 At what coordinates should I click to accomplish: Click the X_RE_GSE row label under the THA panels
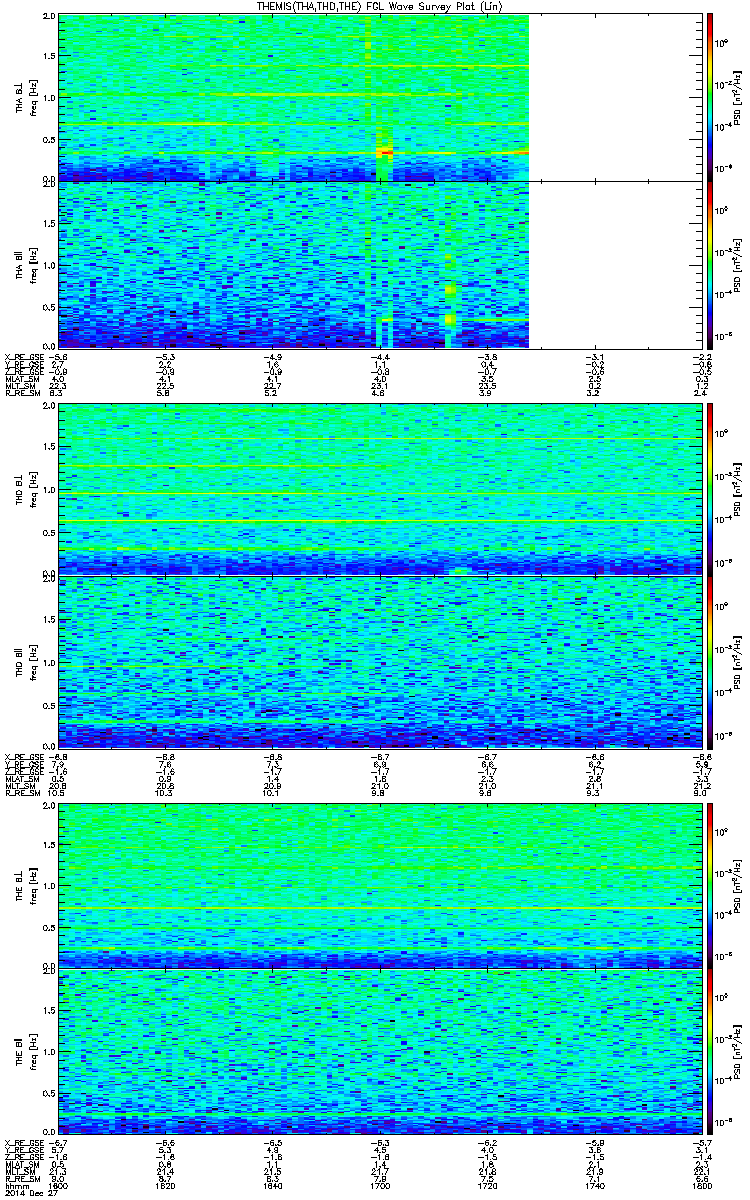tap(24, 356)
